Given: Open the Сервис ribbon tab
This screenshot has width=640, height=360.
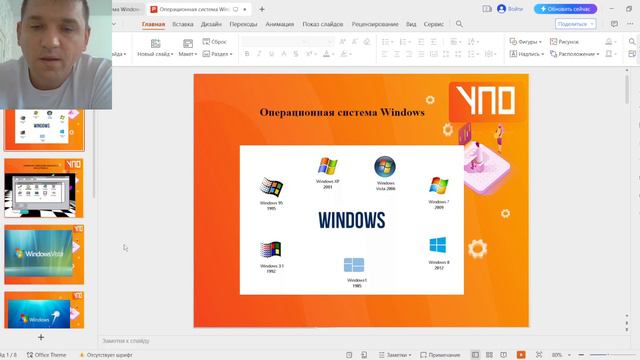Looking at the screenshot, I should coord(433,24).
